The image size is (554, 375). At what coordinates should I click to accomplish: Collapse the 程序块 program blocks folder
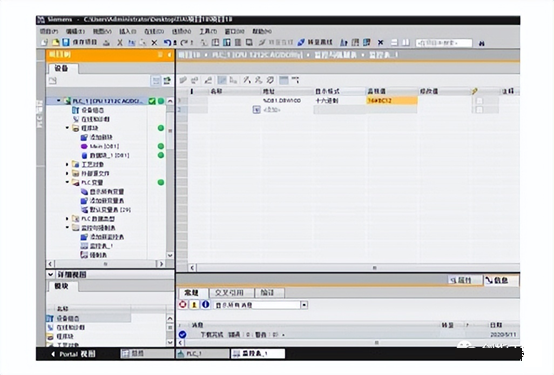[67, 128]
